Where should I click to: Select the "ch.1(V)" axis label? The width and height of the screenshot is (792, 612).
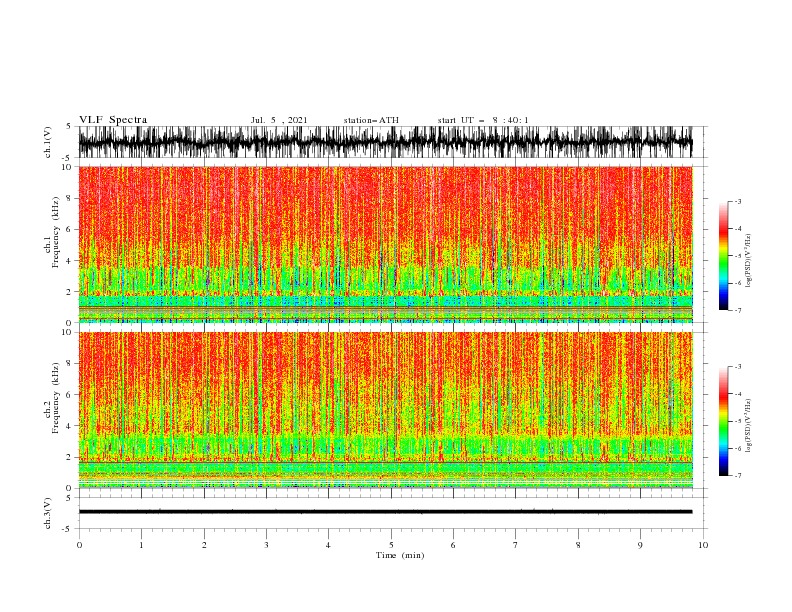click(x=48, y=142)
